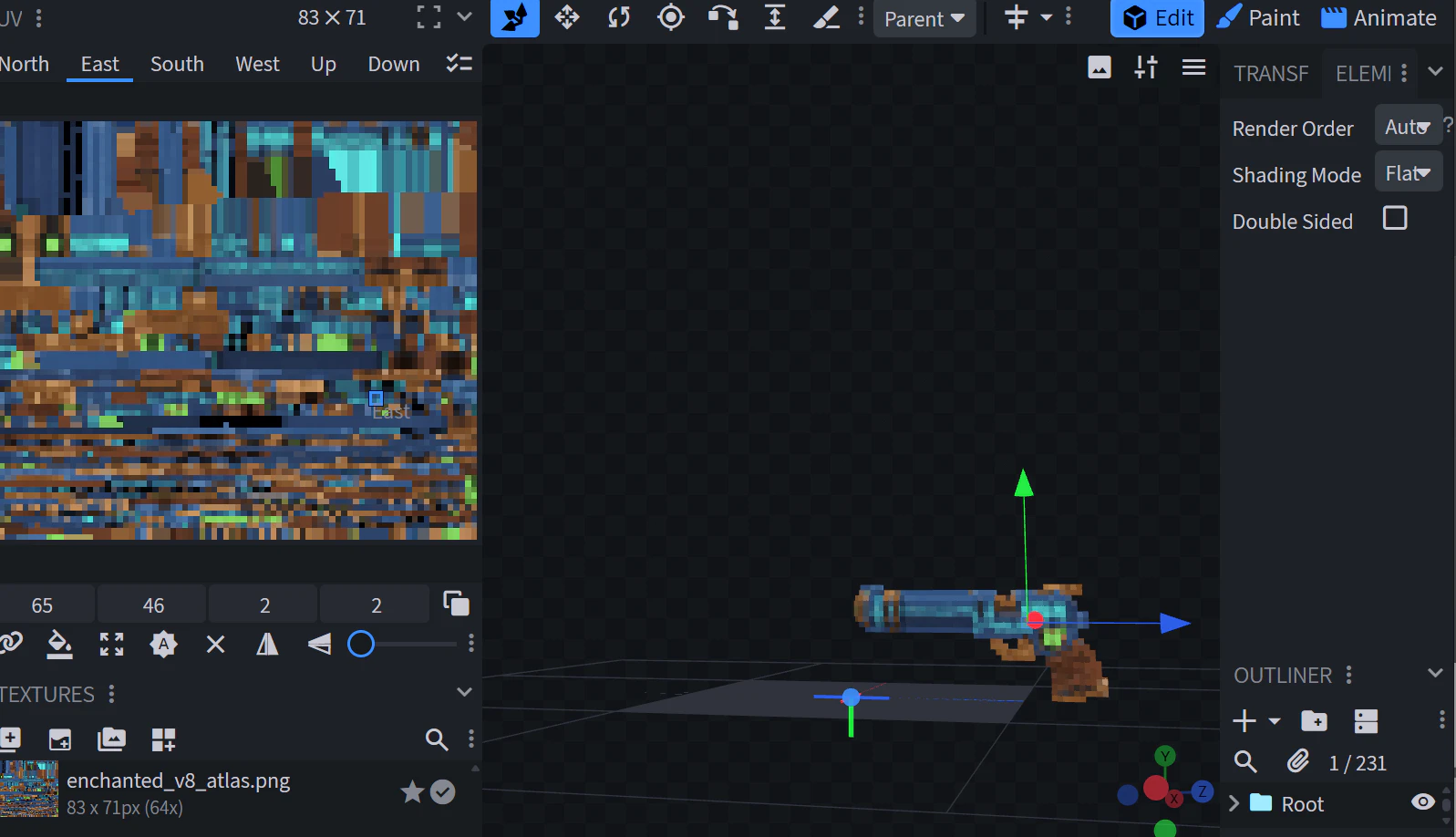
Task: Switch to the Paint mode tab
Action: click(x=1259, y=18)
